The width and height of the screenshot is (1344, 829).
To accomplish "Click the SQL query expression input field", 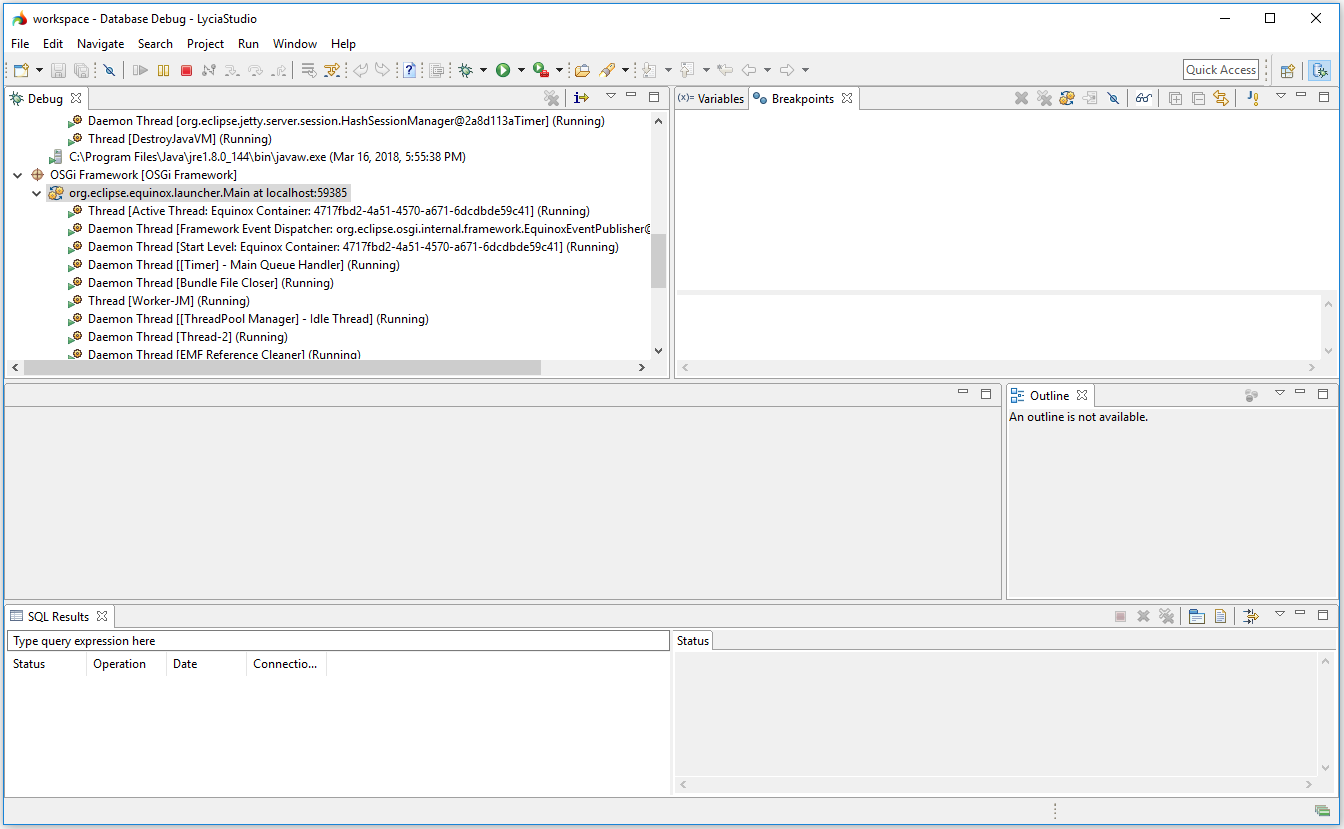I will tap(338, 641).
